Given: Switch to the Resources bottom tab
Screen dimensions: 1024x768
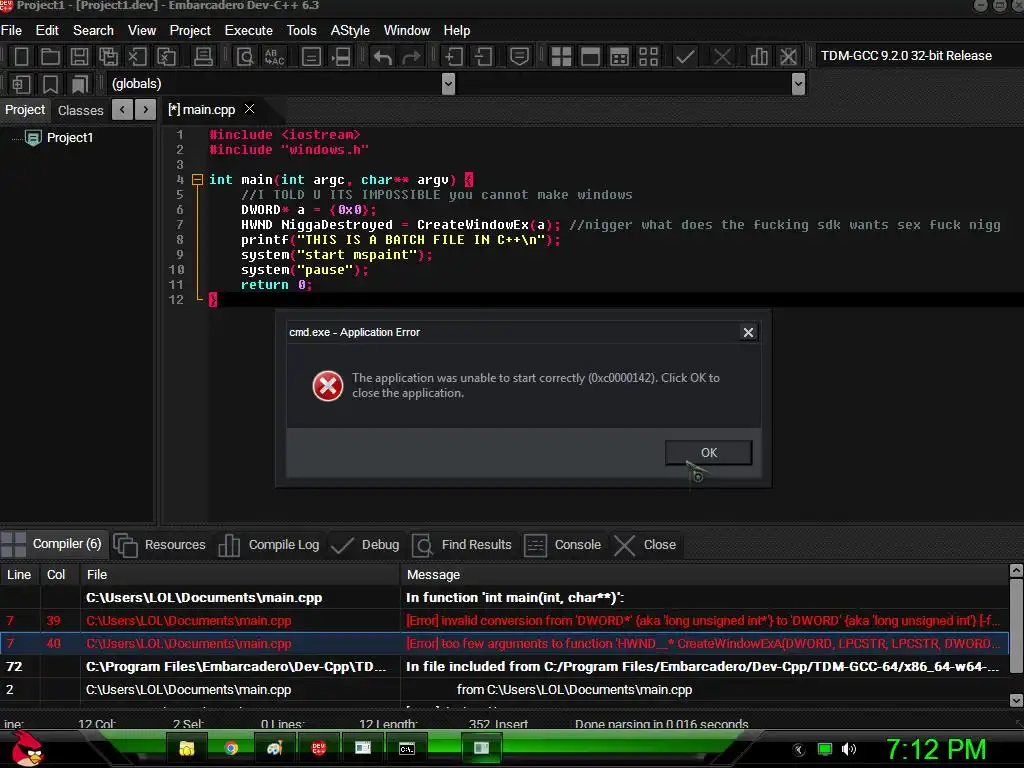Looking at the screenshot, I should (x=160, y=545).
